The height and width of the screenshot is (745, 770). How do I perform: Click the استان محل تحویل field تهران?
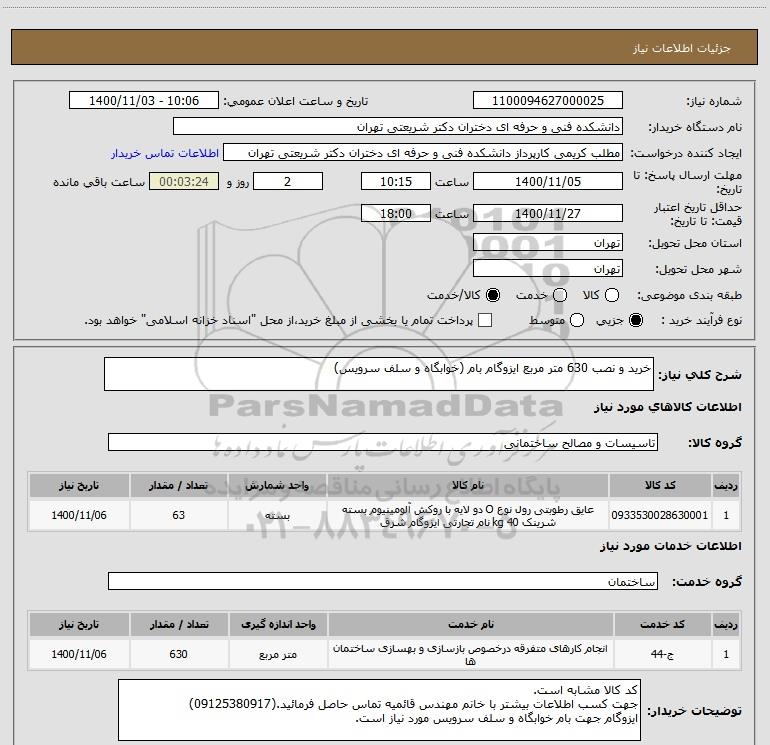(x=548, y=243)
